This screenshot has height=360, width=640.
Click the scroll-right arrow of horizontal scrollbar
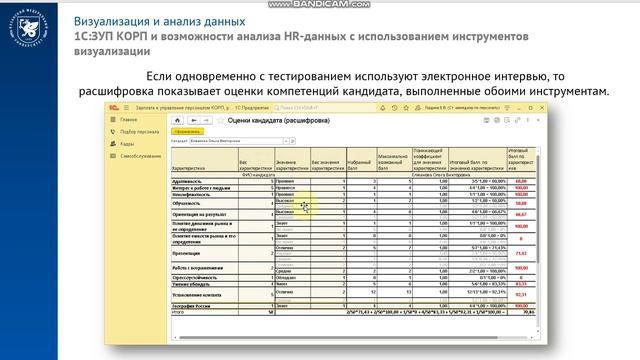click(532, 338)
